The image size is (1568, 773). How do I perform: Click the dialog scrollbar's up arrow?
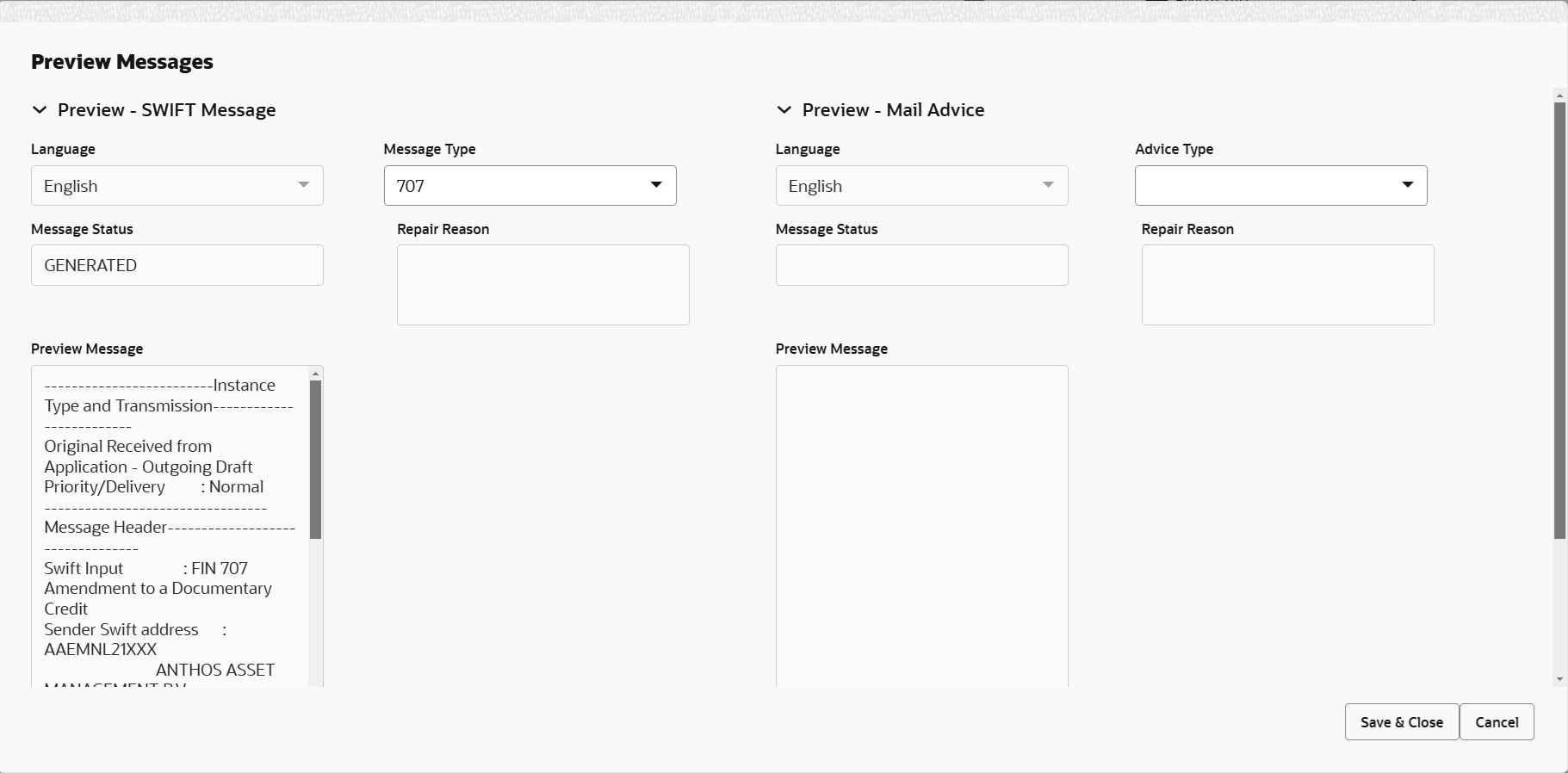click(1559, 94)
